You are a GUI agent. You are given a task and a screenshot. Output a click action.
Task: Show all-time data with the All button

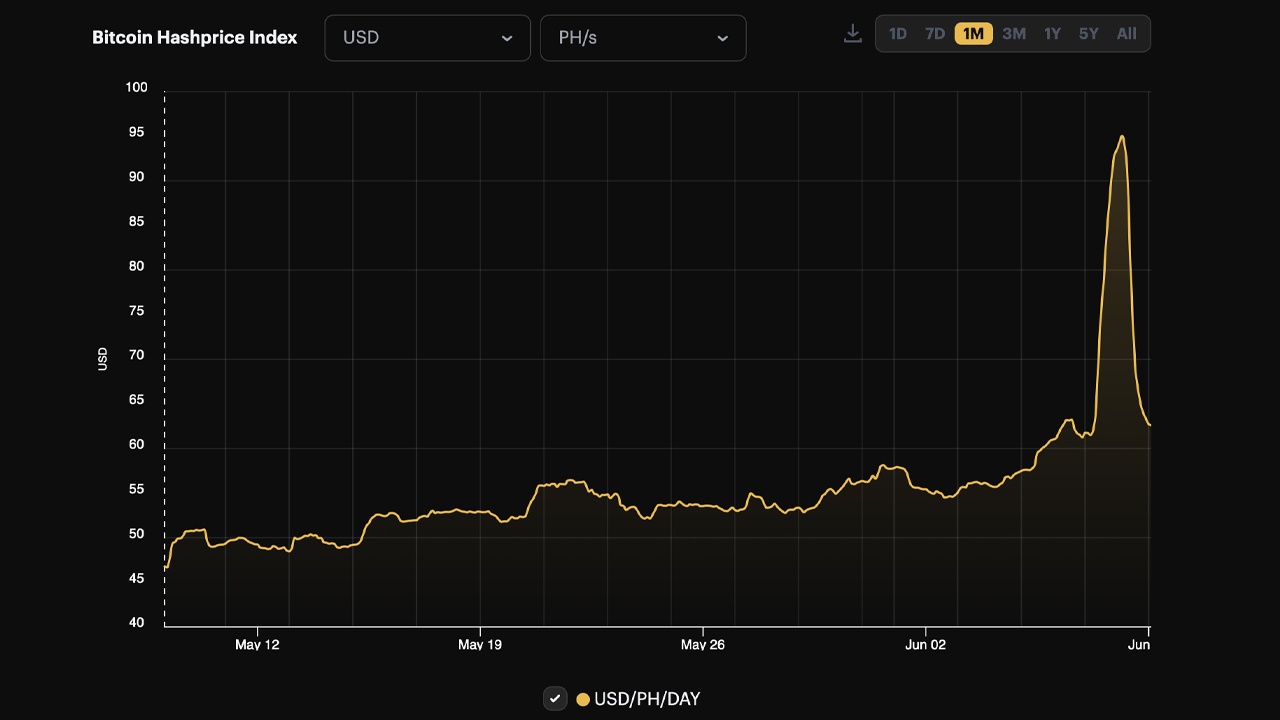click(1126, 33)
